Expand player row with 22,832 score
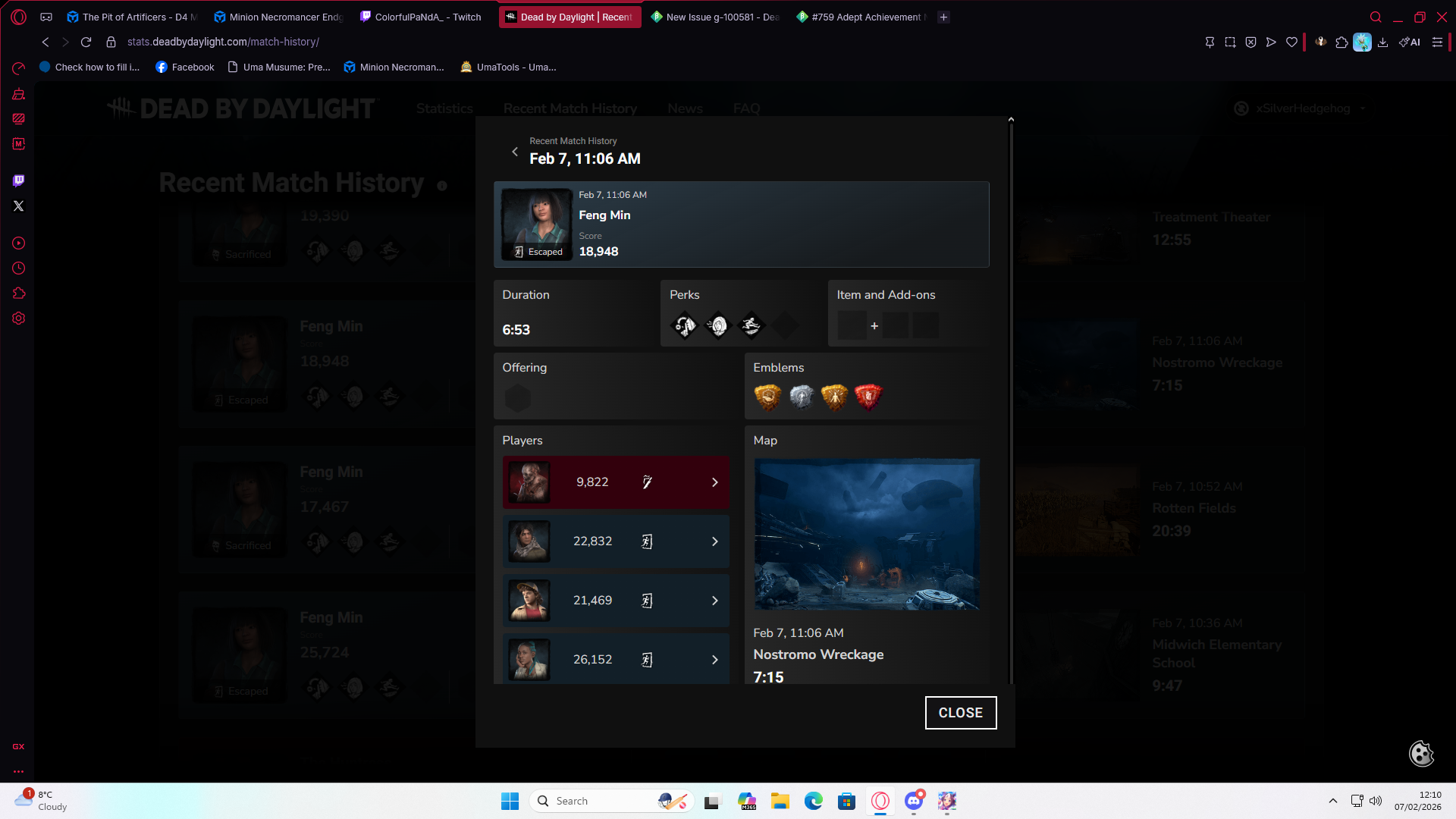This screenshot has width=1456, height=819. (x=714, y=541)
